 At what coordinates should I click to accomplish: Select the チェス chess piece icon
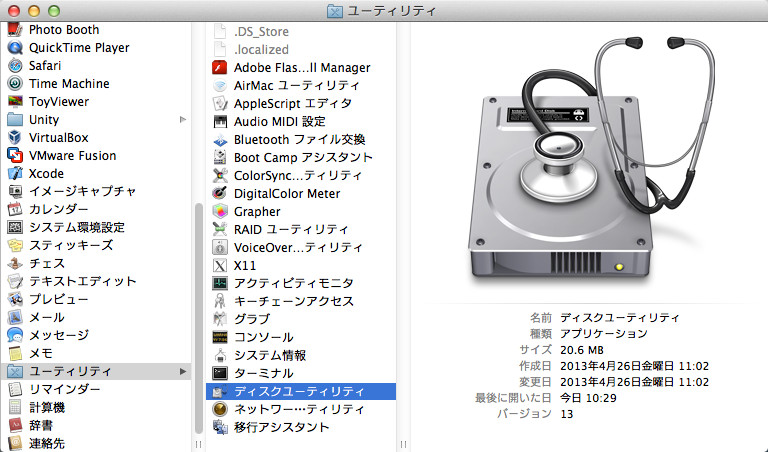15,263
